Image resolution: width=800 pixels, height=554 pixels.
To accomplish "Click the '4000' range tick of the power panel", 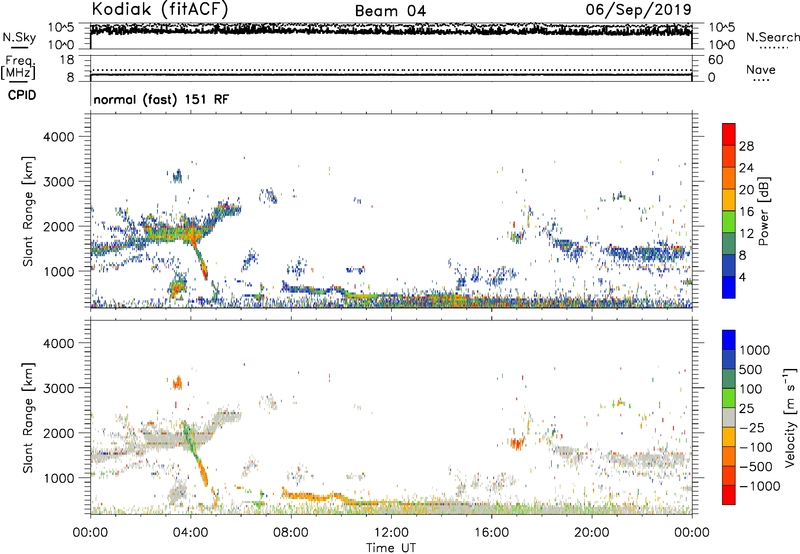I will tap(58, 137).
